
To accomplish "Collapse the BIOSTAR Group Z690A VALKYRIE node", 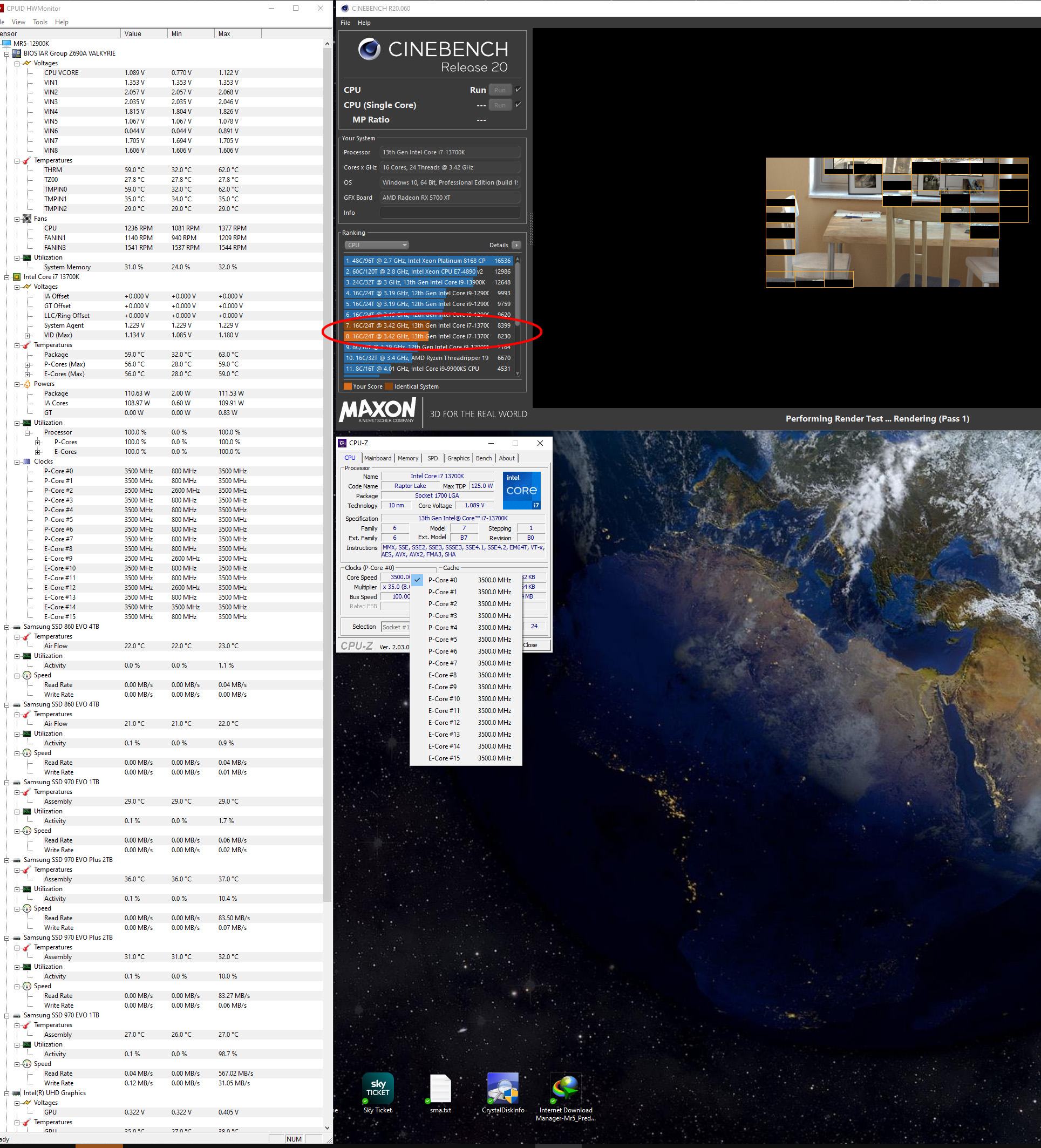I will (x=8, y=53).
